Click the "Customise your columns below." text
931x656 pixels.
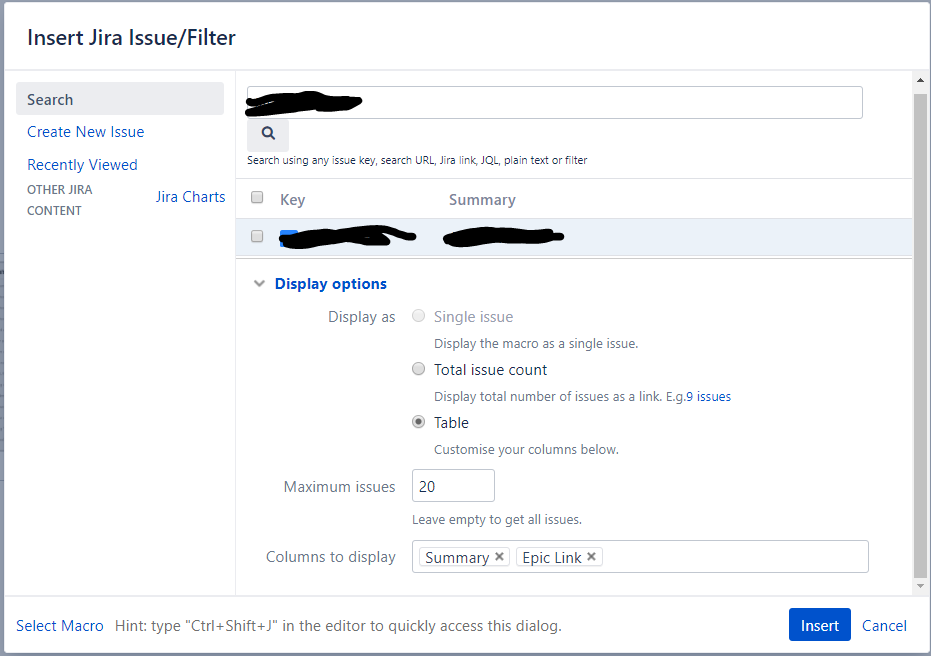[526, 449]
